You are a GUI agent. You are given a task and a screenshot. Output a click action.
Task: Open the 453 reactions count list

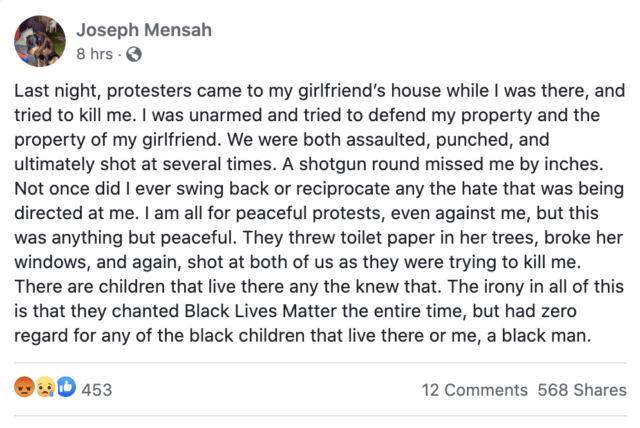97,390
